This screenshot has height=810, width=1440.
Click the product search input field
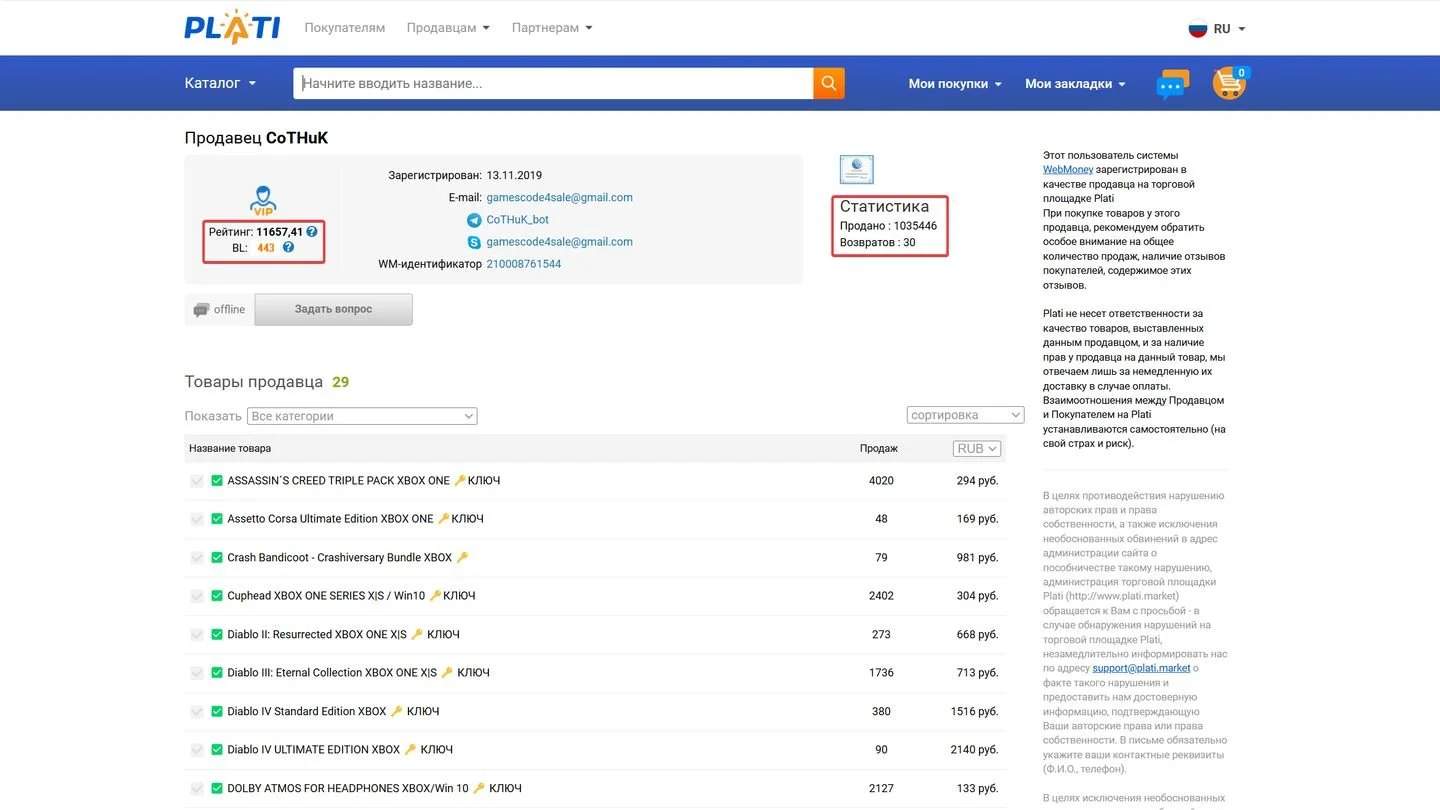553,83
